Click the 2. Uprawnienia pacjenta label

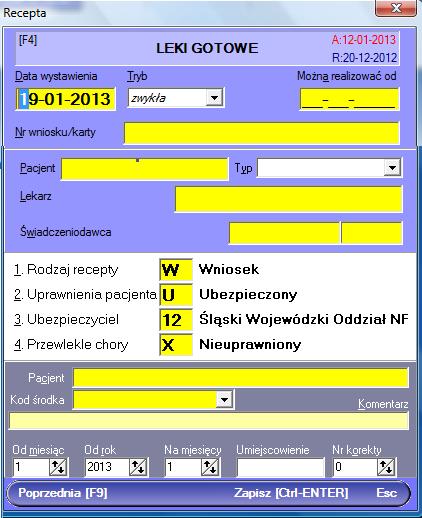click(x=85, y=294)
